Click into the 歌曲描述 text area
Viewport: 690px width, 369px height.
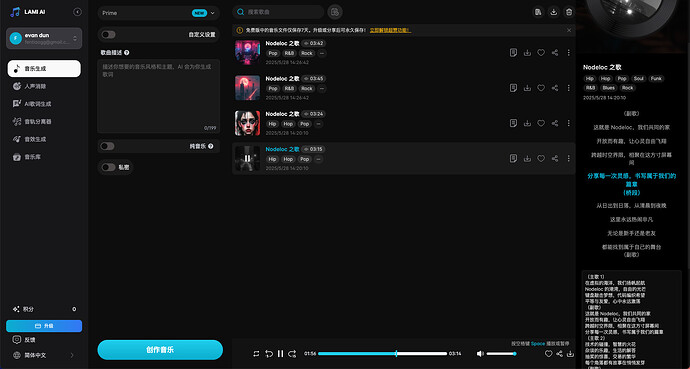(x=158, y=96)
